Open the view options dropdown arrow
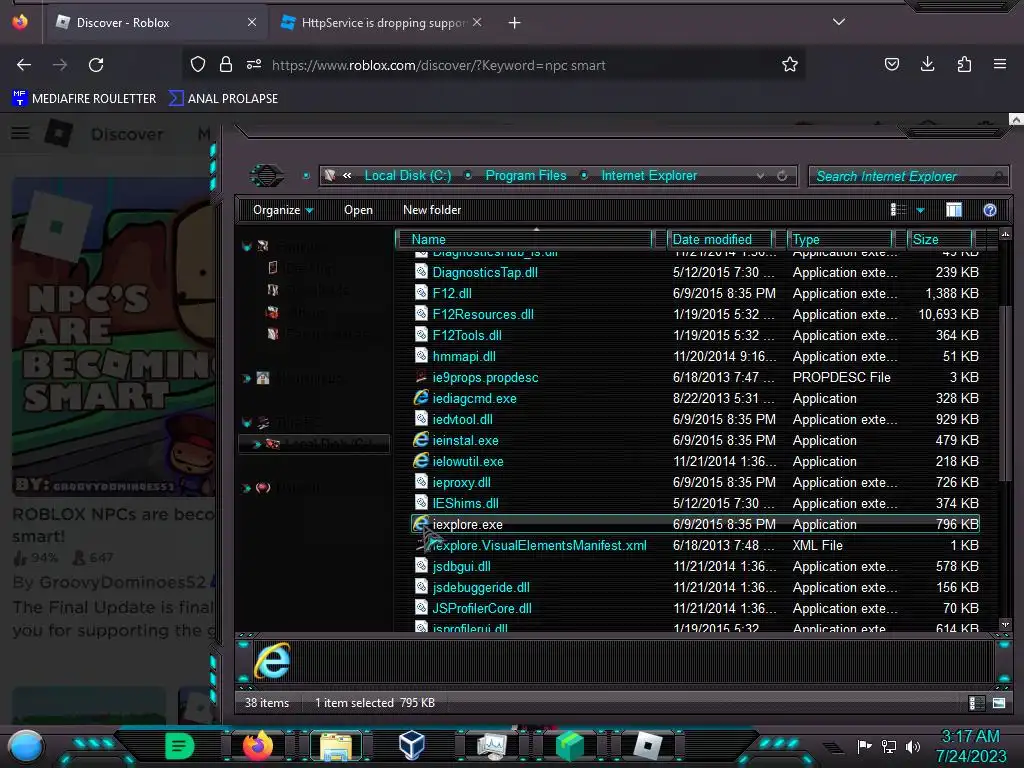Image resolution: width=1024 pixels, height=768 pixels. (920, 210)
